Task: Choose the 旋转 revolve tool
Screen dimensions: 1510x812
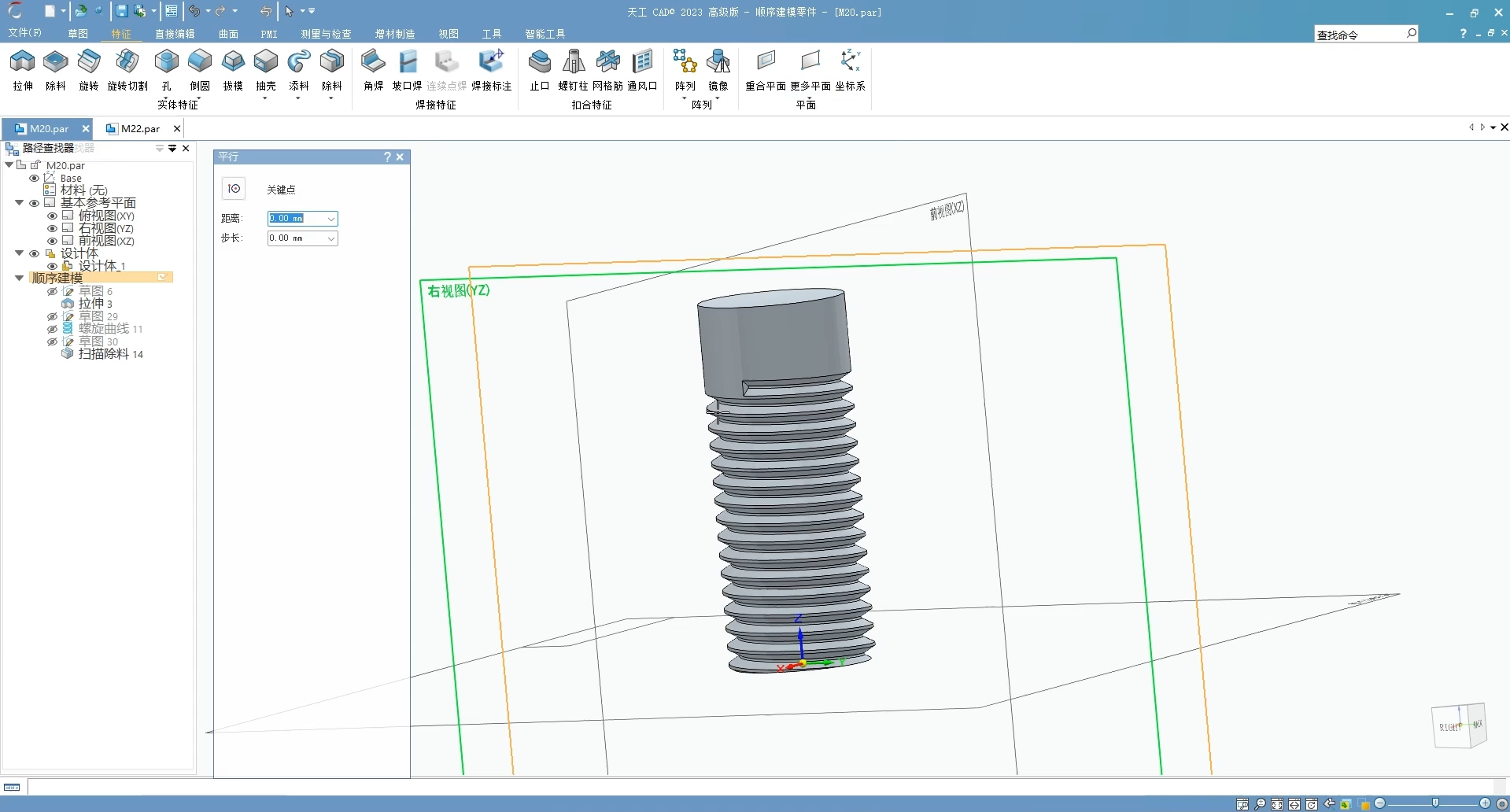Action: [x=89, y=70]
